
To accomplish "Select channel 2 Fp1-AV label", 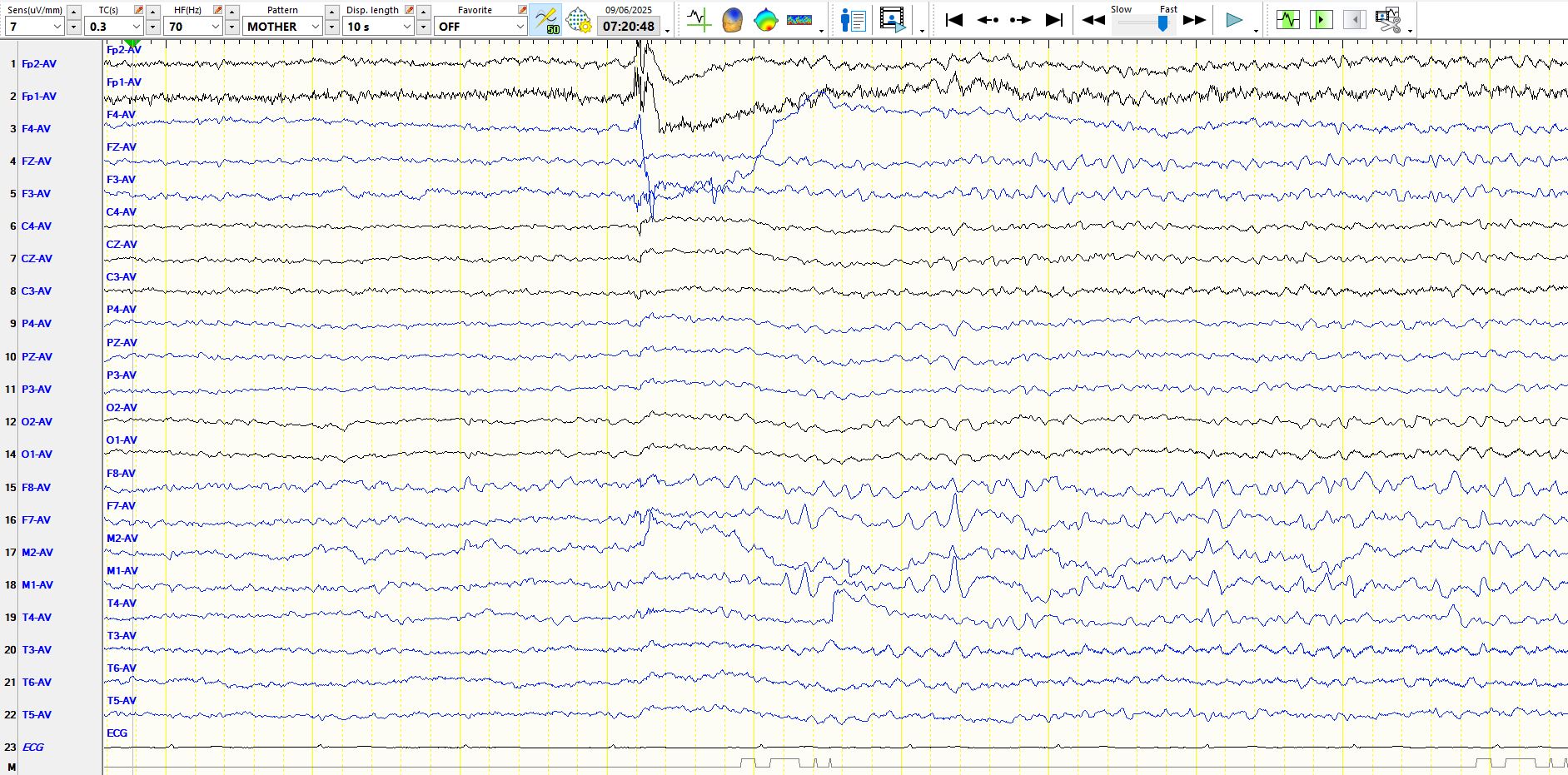I will pos(39,97).
